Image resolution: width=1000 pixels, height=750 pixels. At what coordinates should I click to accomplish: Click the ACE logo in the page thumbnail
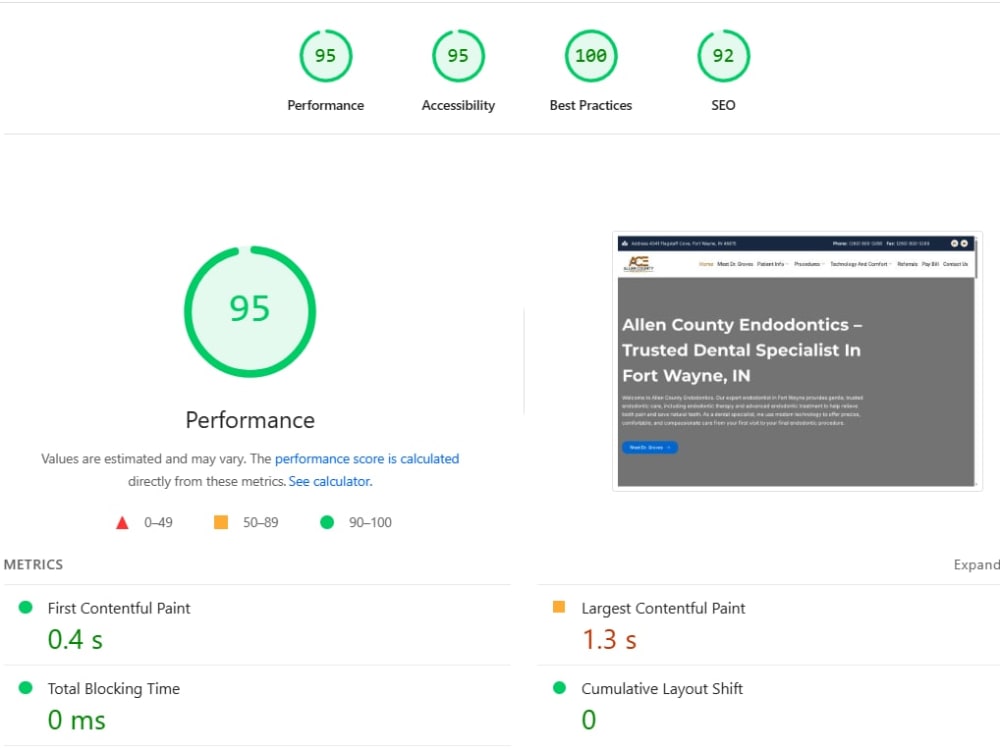(x=638, y=263)
